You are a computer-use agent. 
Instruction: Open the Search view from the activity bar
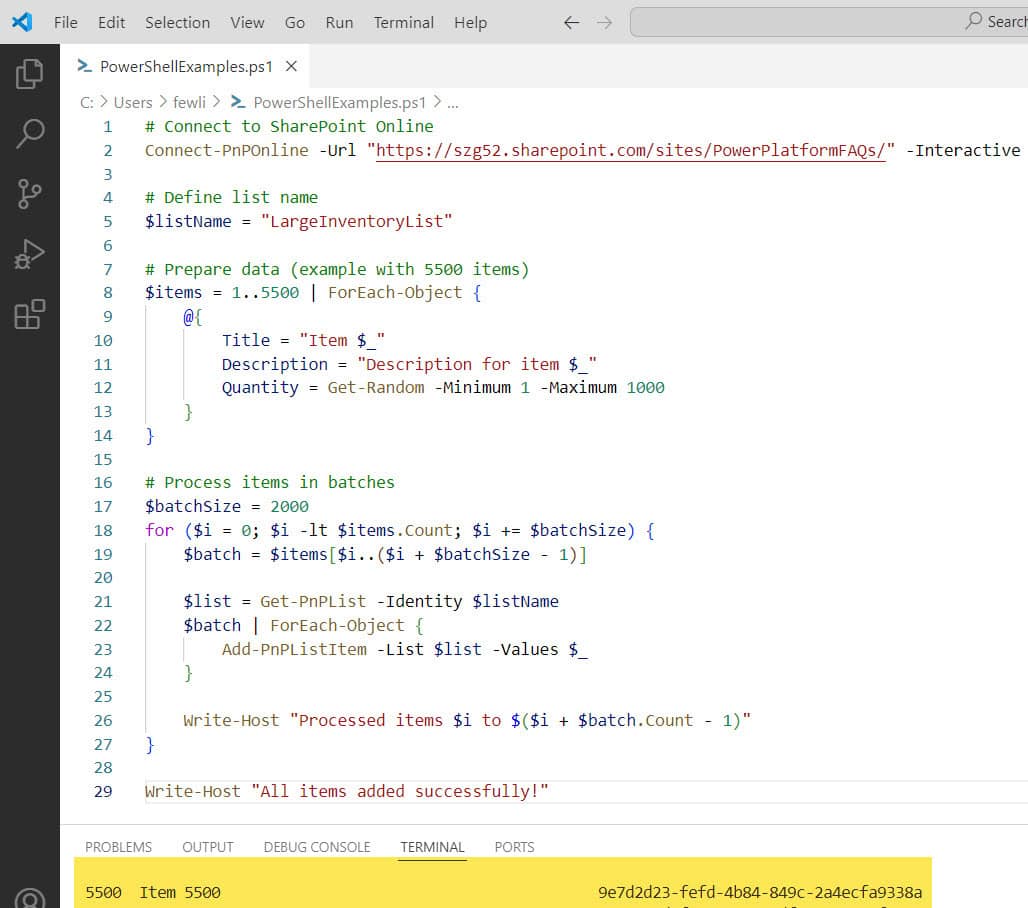30,133
